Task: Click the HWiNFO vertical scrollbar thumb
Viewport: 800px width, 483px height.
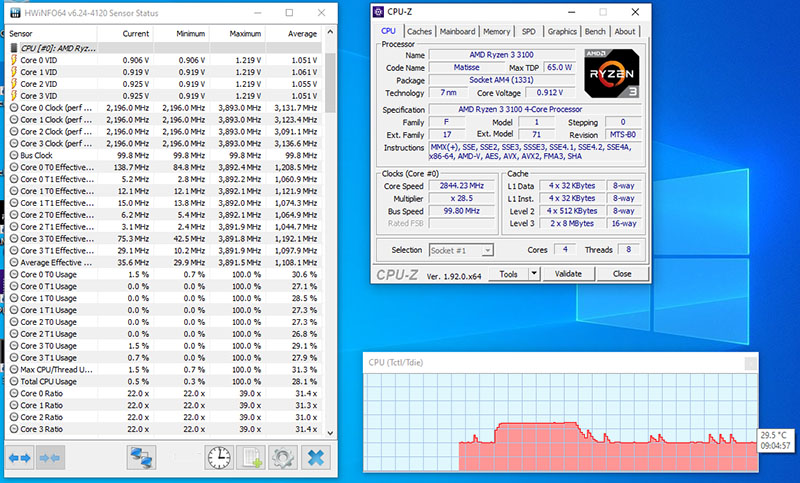Action: [x=330, y=82]
